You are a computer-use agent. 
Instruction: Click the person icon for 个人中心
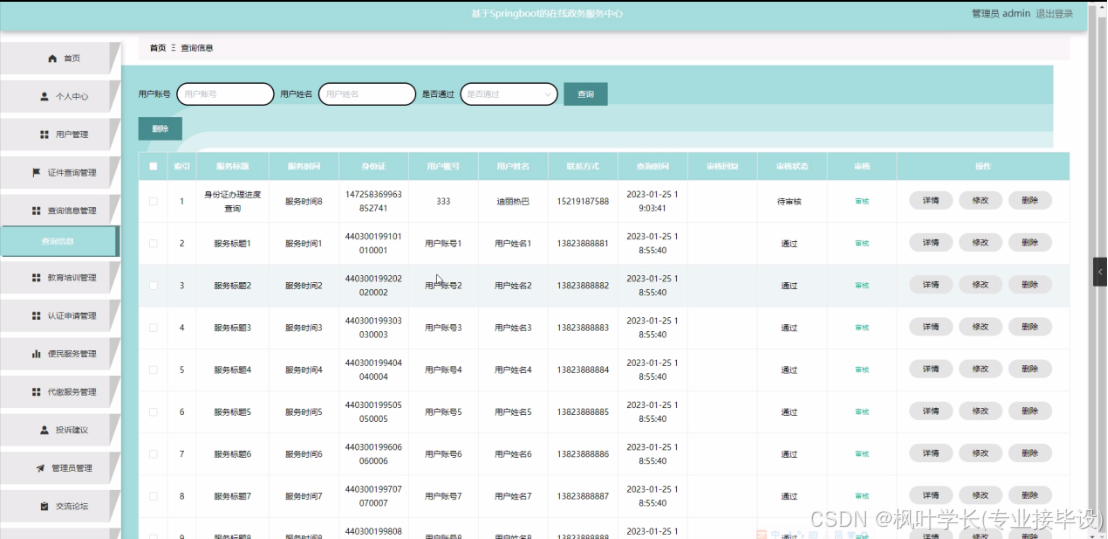[x=45, y=97]
